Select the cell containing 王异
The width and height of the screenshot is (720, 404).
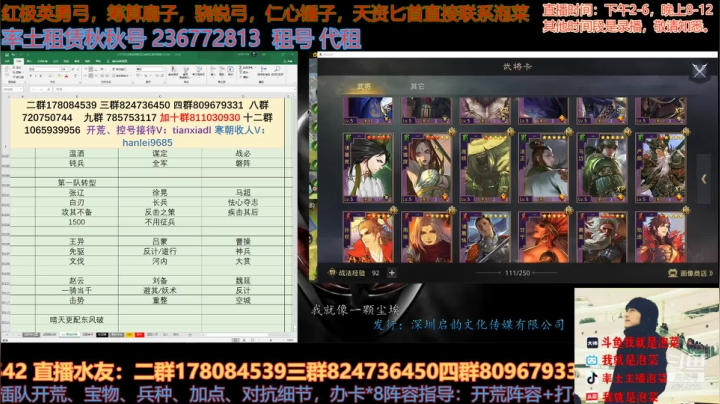click(77, 241)
